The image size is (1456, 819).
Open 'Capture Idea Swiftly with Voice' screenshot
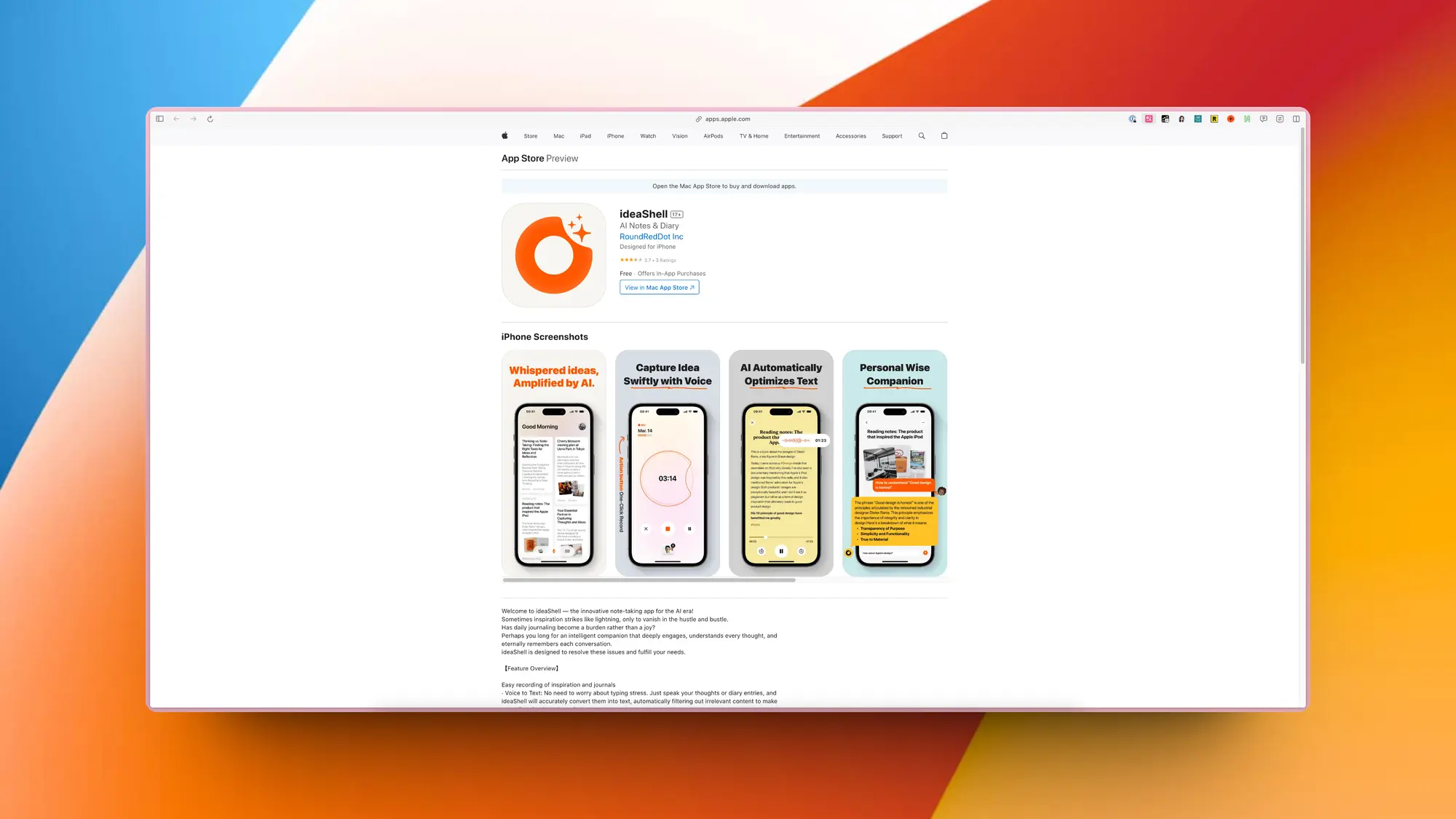[x=668, y=463]
